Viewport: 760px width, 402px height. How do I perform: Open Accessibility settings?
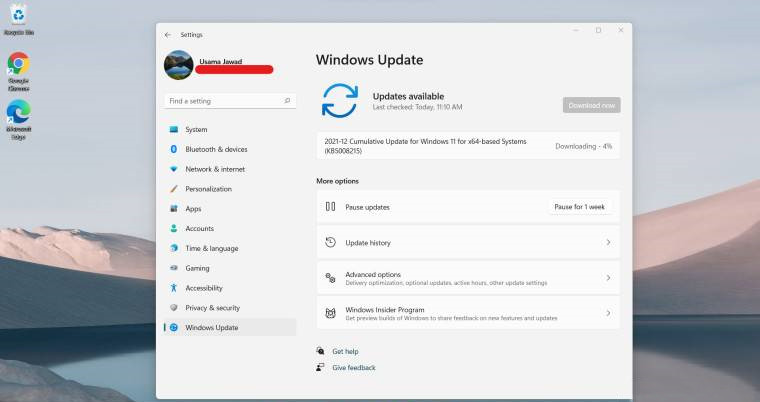pos(230,288)
